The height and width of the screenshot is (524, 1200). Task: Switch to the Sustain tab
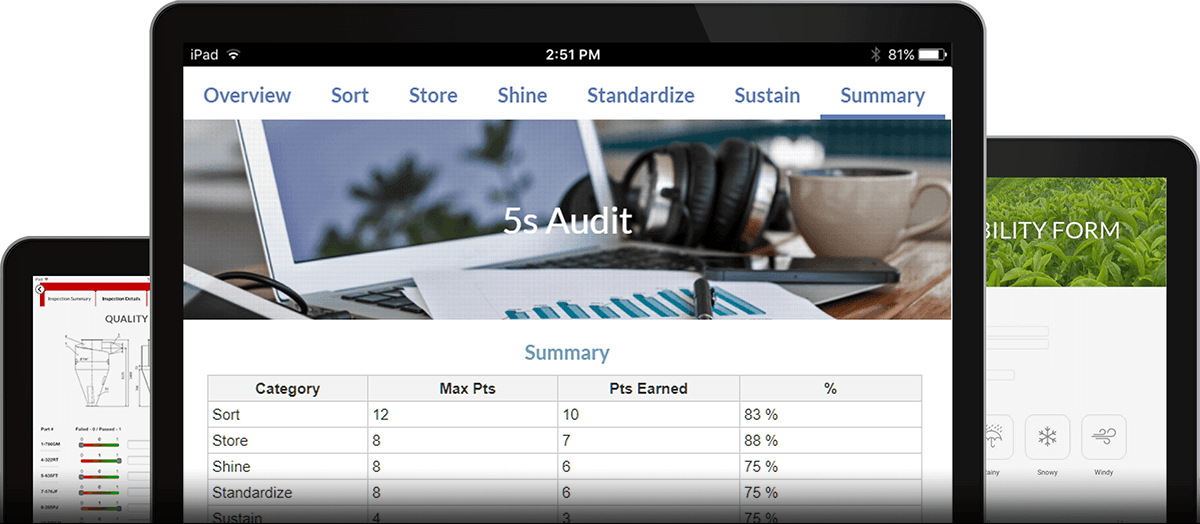pyautogui.click(x=767, y=96)
